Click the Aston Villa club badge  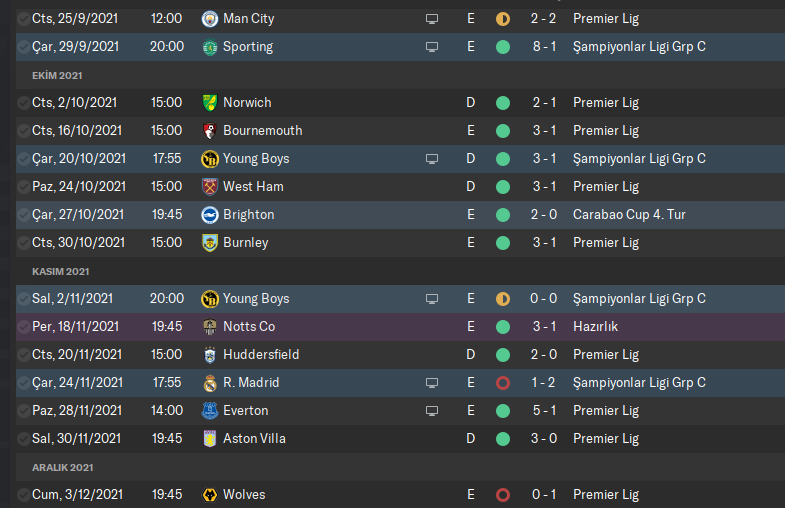coord(209,439)
